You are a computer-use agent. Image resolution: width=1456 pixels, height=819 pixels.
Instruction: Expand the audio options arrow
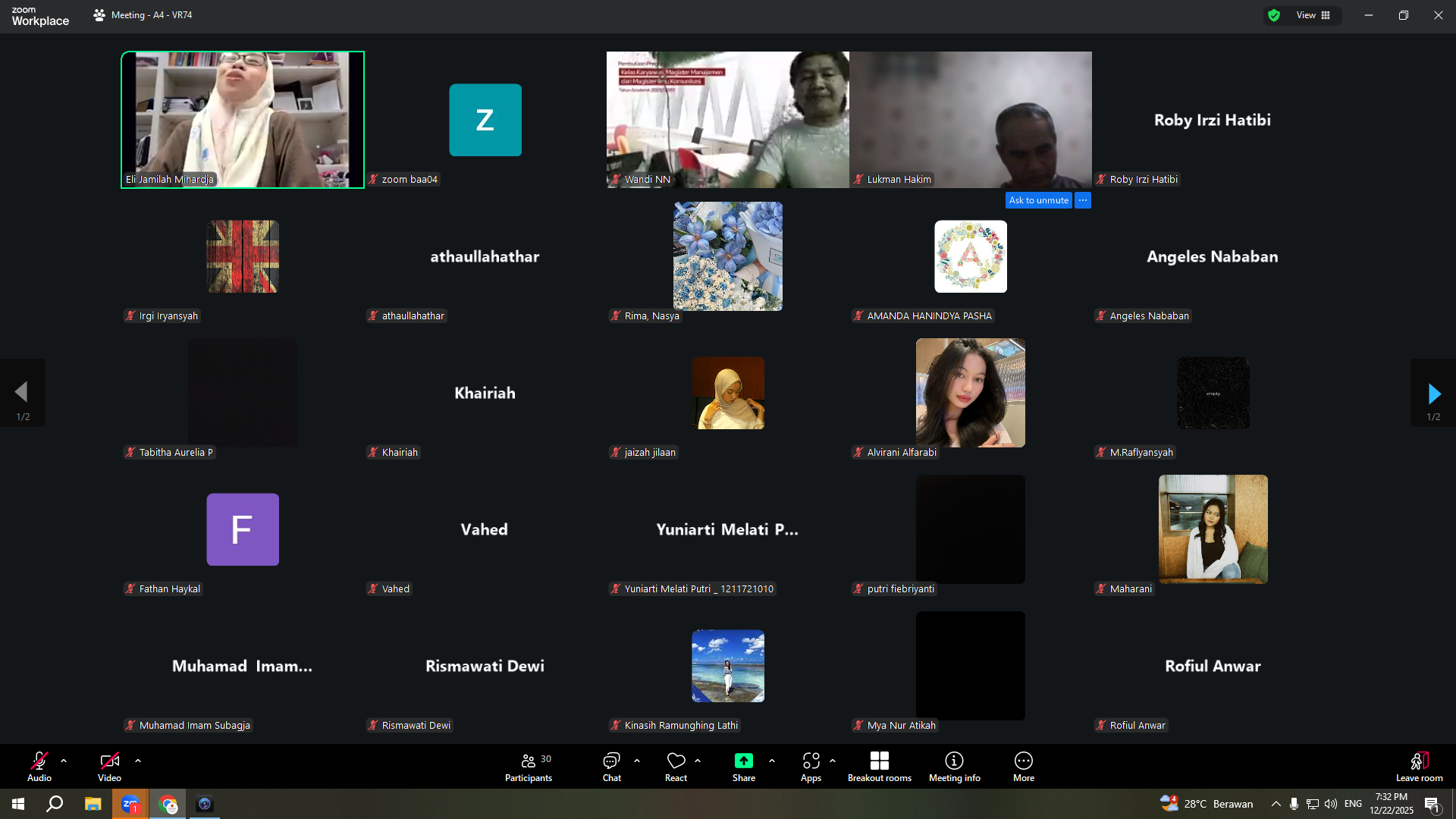tap(64, 761)
